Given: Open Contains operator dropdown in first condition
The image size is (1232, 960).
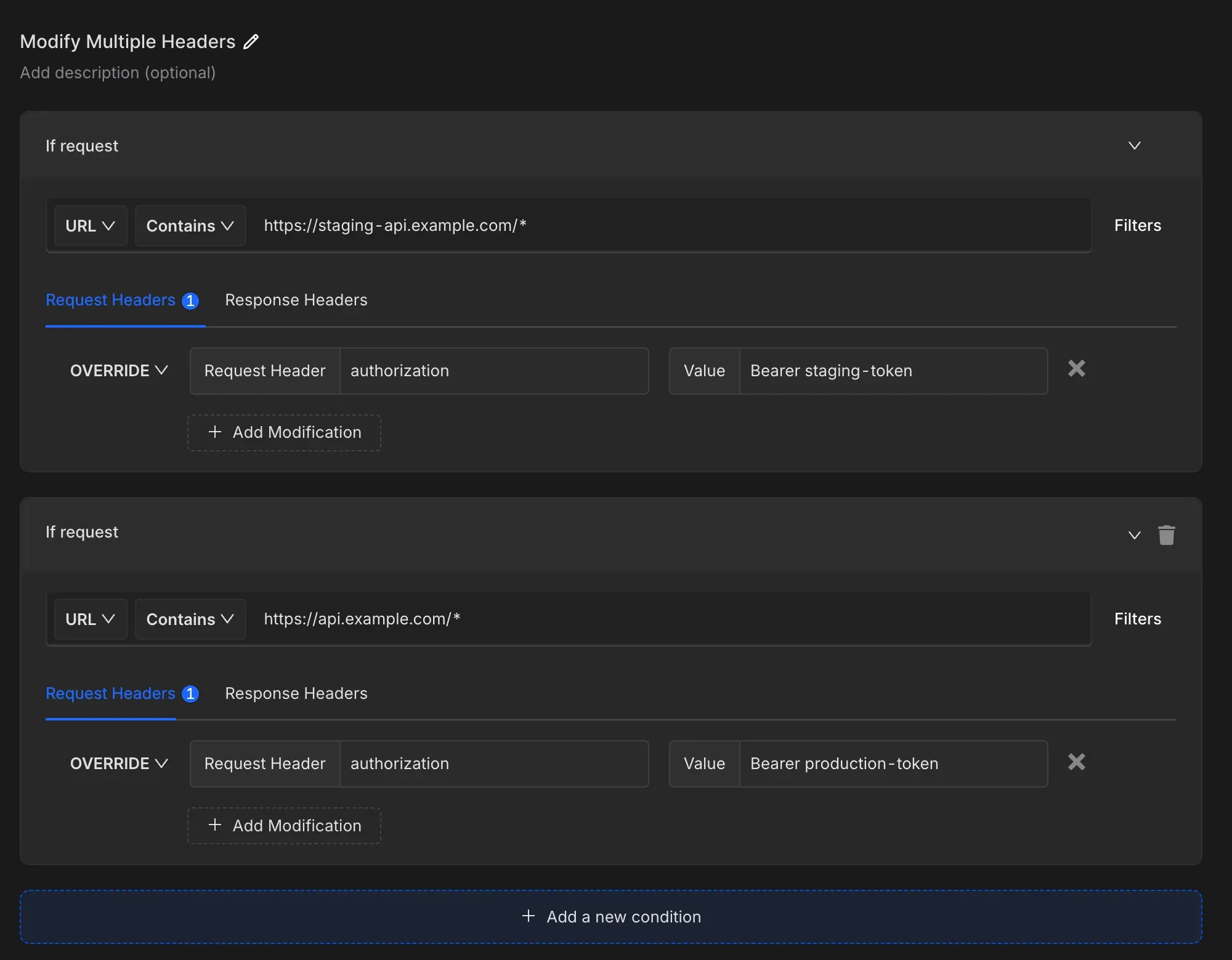Looking at the screenshot, I should click(190, 226).
